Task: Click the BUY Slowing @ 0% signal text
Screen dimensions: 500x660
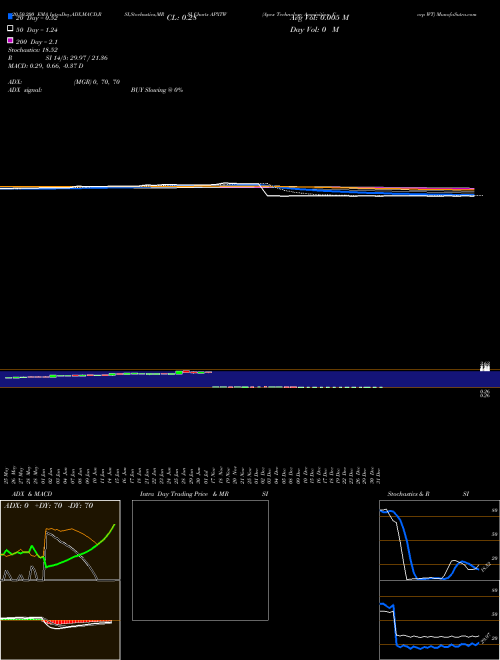Action: point(157,90)
